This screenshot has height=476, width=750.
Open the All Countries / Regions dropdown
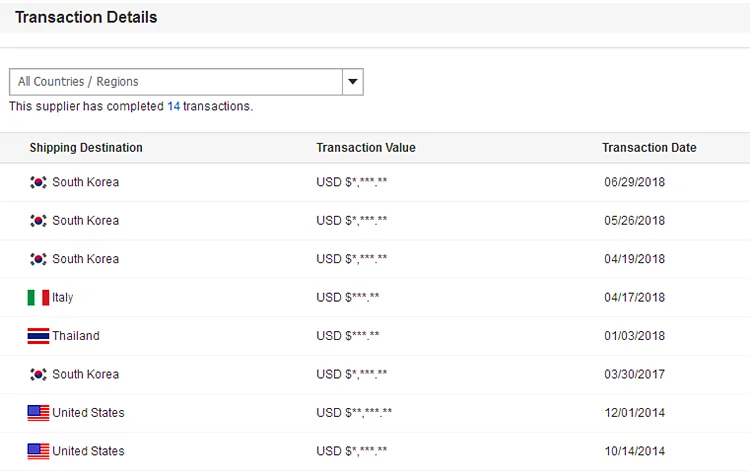click(176, 82)
